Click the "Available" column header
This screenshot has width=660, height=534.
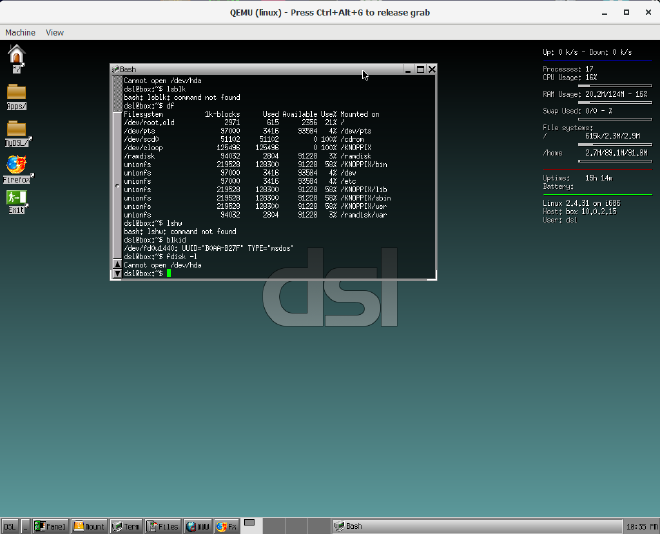tap(299, 114)
